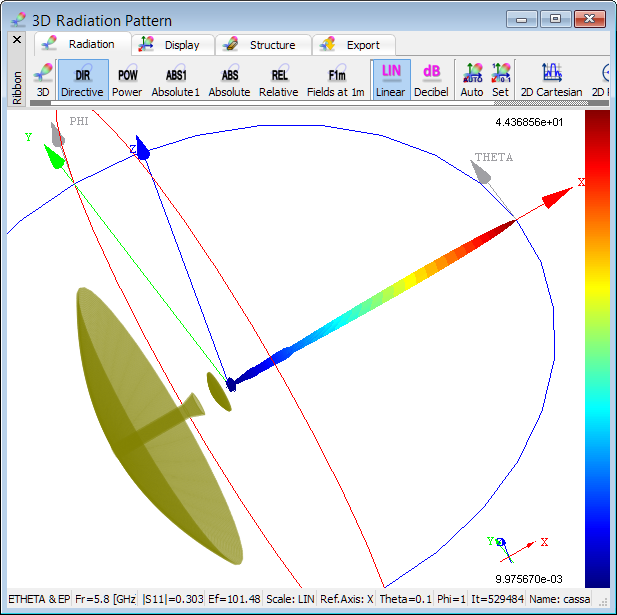Screen dimensions: 617x615
Task: Close the ribbon with the X button
Action: [x=17, y=40]
